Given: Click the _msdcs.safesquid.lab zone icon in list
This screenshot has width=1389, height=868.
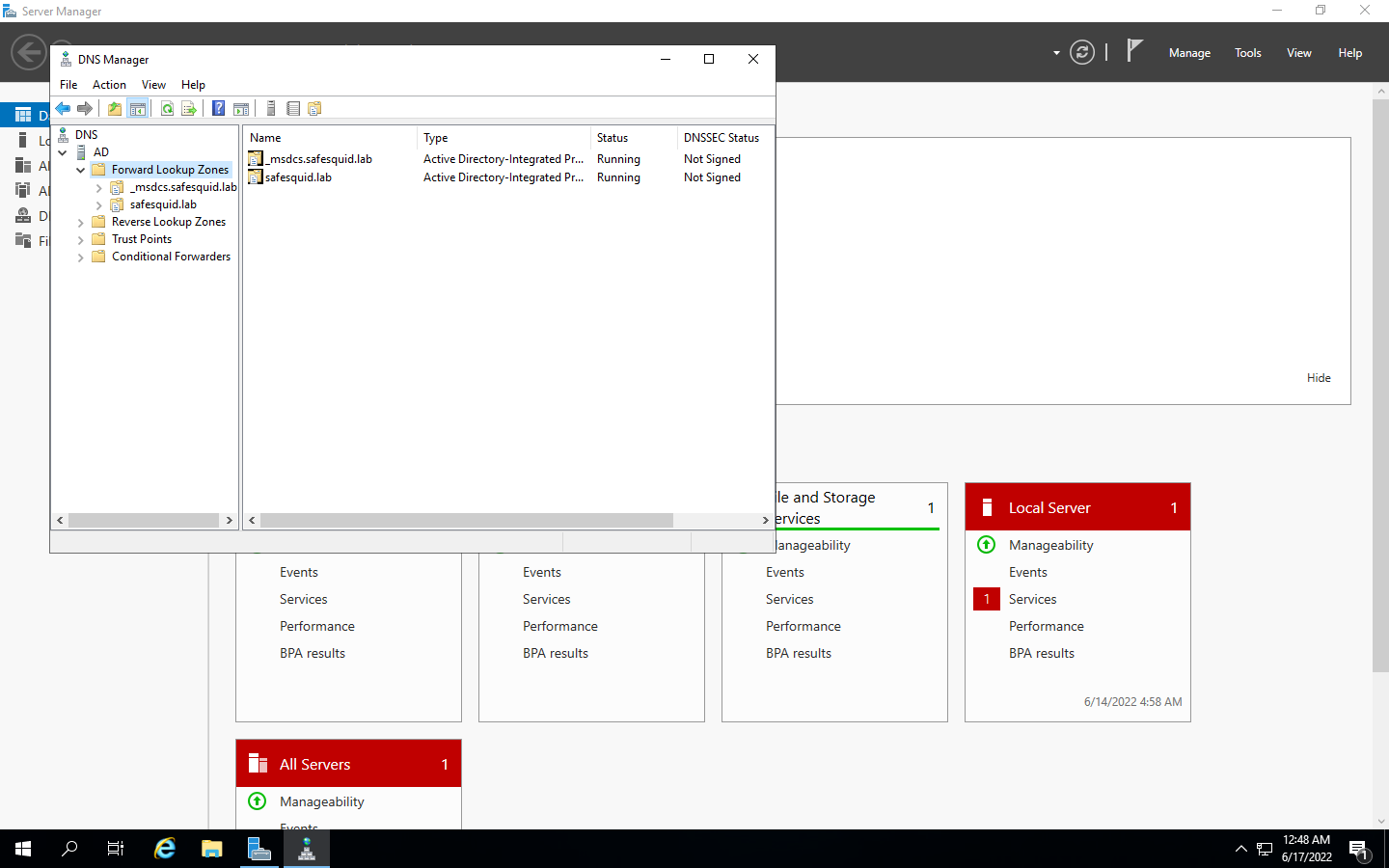Looking at the screenshot, I should 256,158.
